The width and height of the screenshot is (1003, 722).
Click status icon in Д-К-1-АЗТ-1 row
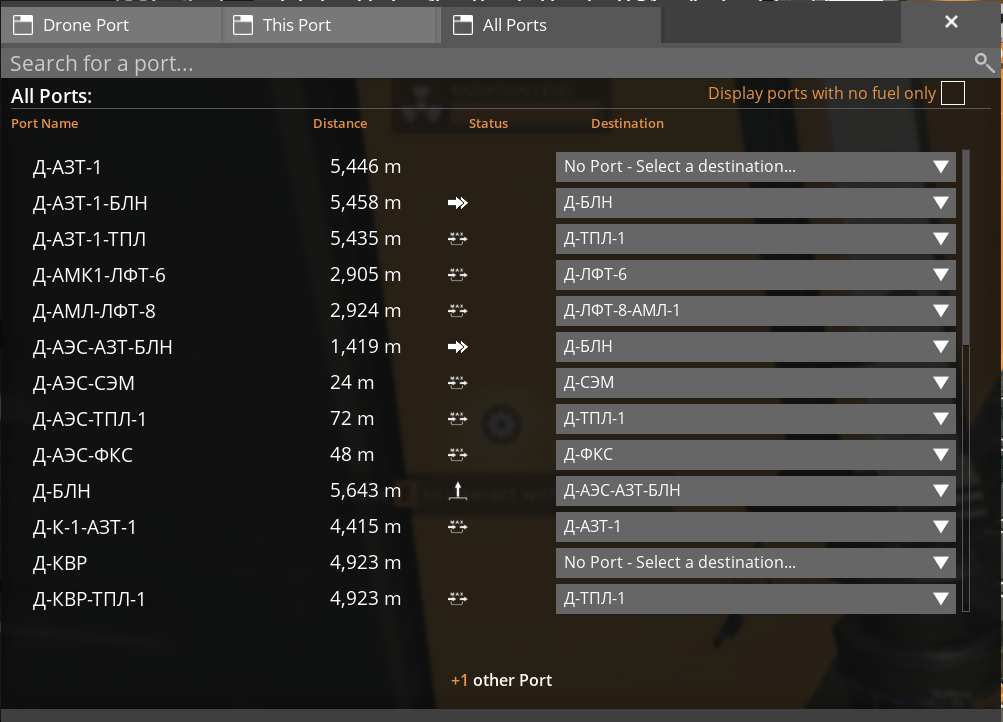click(457, 527)
